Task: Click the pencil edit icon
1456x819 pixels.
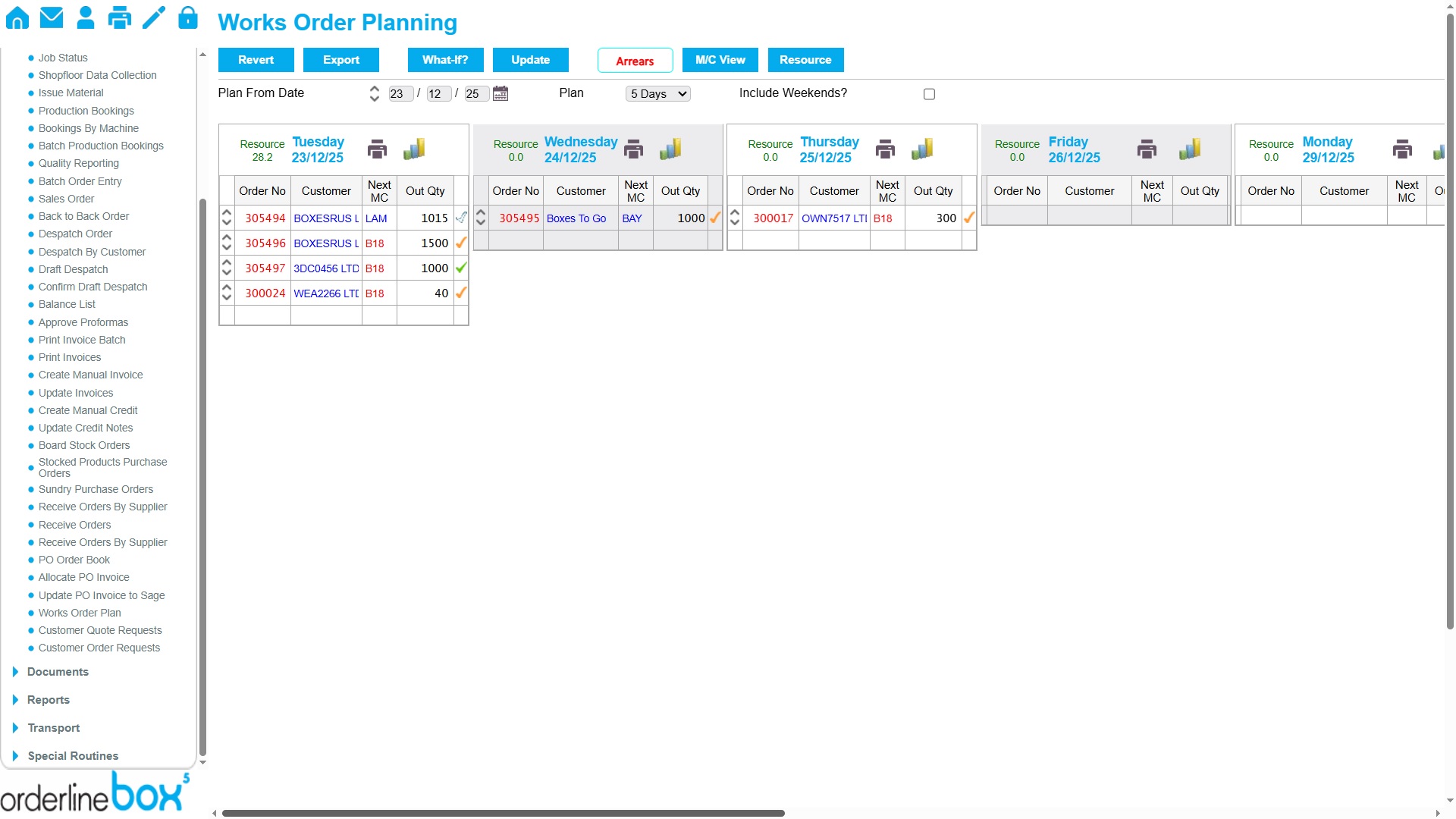Action: [x=154, y=17]
